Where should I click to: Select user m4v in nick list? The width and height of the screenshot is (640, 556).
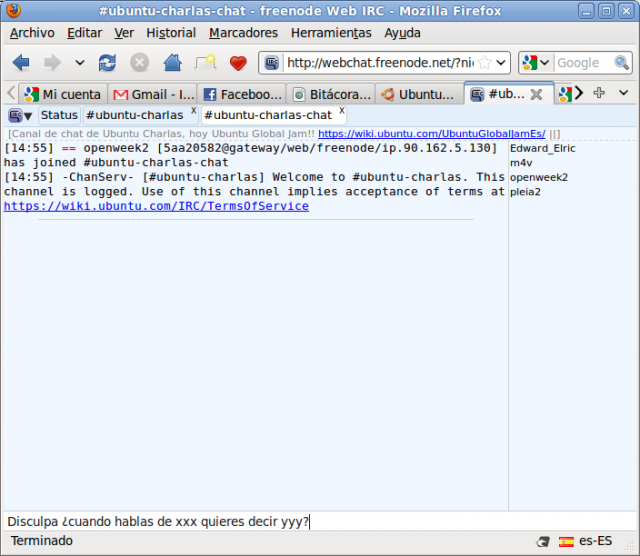tap(521, 163)
